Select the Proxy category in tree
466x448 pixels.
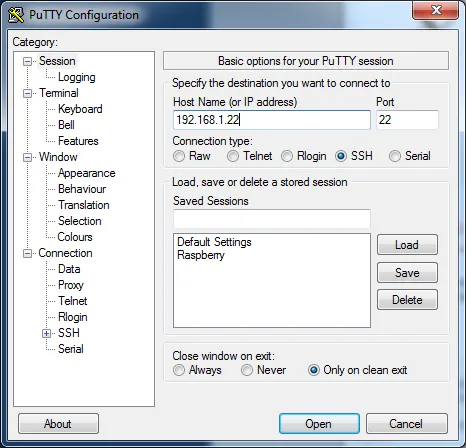click(71, 285)
